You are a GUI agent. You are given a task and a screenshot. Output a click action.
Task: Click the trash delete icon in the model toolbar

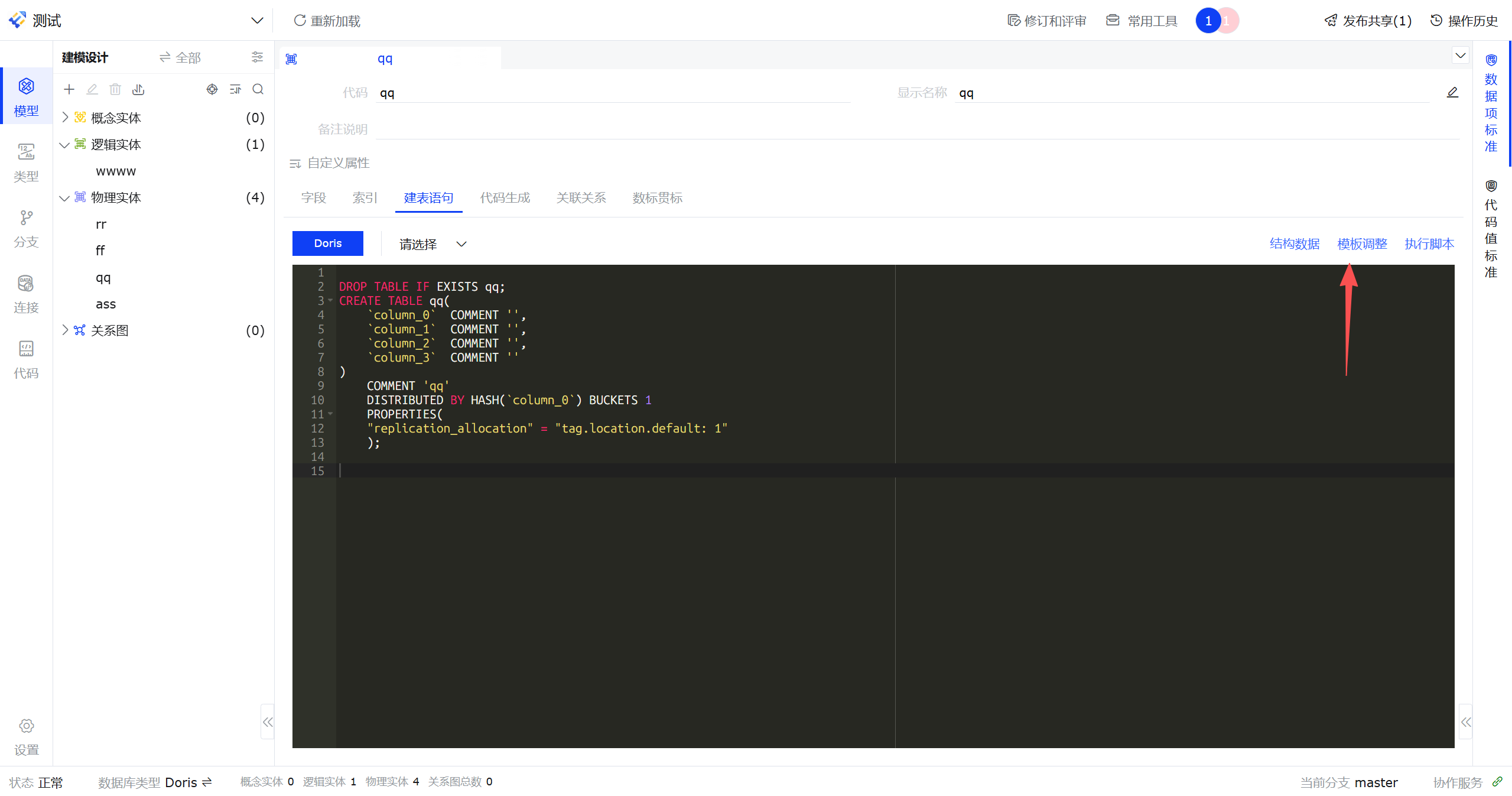click(115, 89)
